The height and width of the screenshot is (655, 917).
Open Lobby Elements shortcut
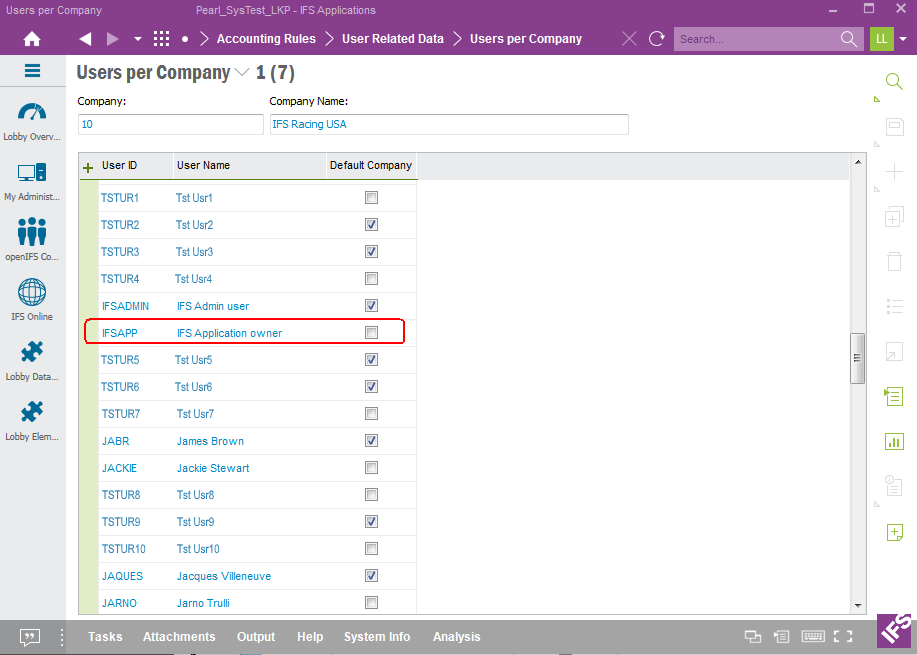[32, 421]
